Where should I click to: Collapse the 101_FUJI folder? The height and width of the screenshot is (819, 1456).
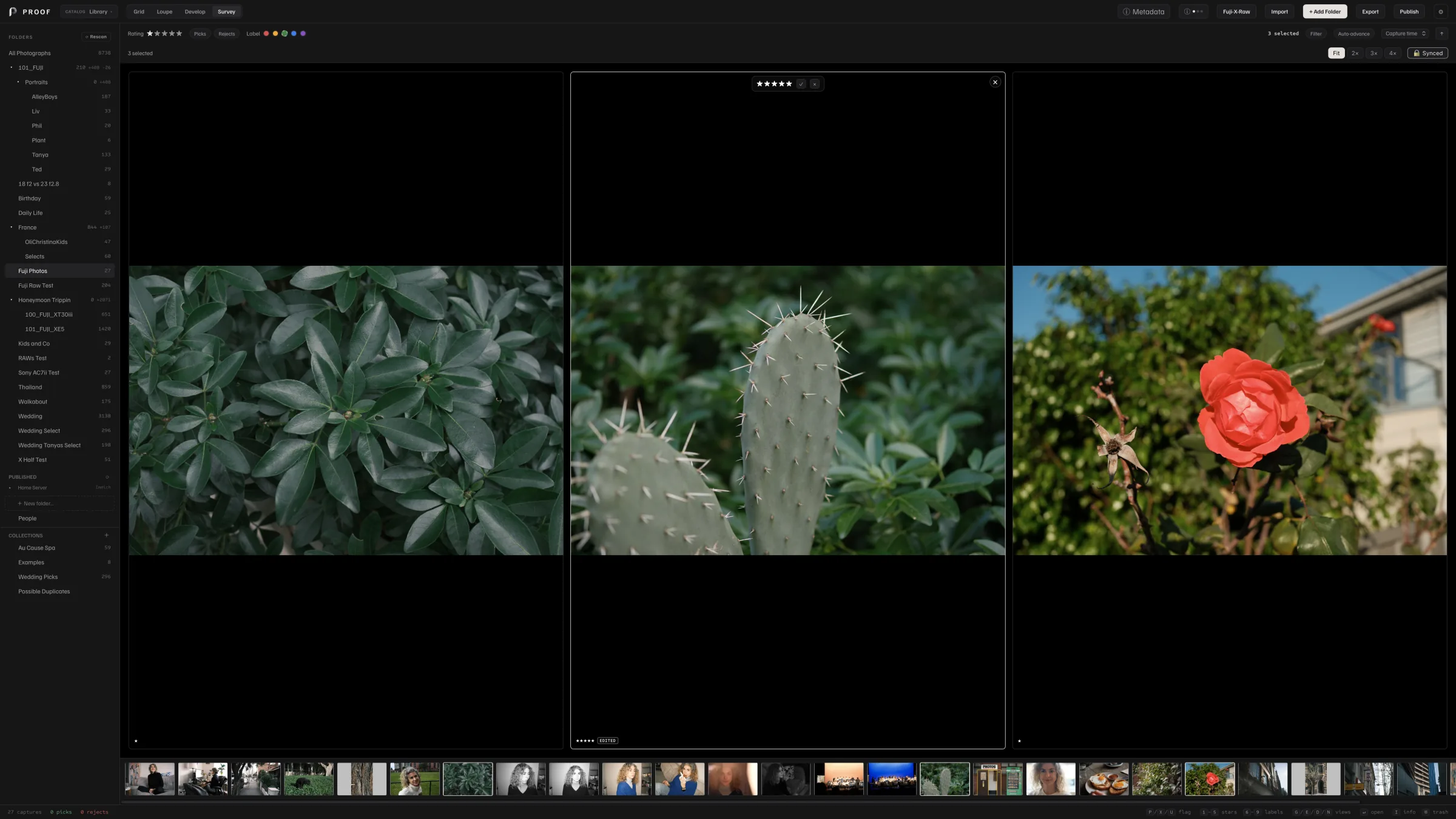[12, 67]
